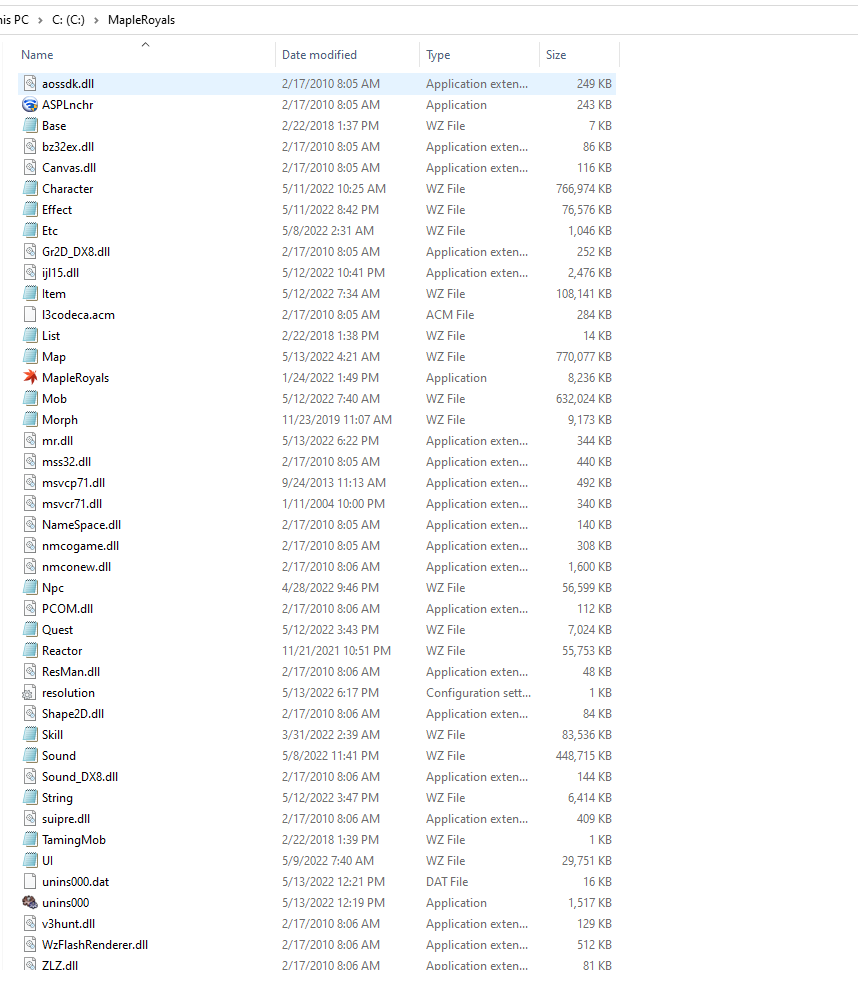The height and width of the screenshot is (988, 858).
Task: Click the ASPLnchr application icon
Action: (x=30, y=105)
